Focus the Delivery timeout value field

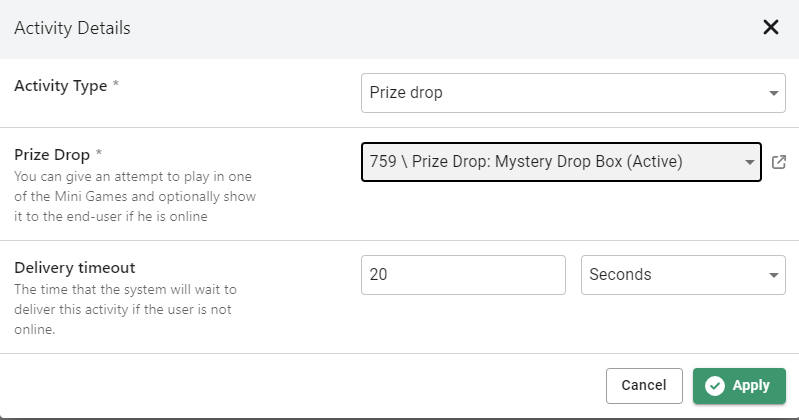click(463, 275)
